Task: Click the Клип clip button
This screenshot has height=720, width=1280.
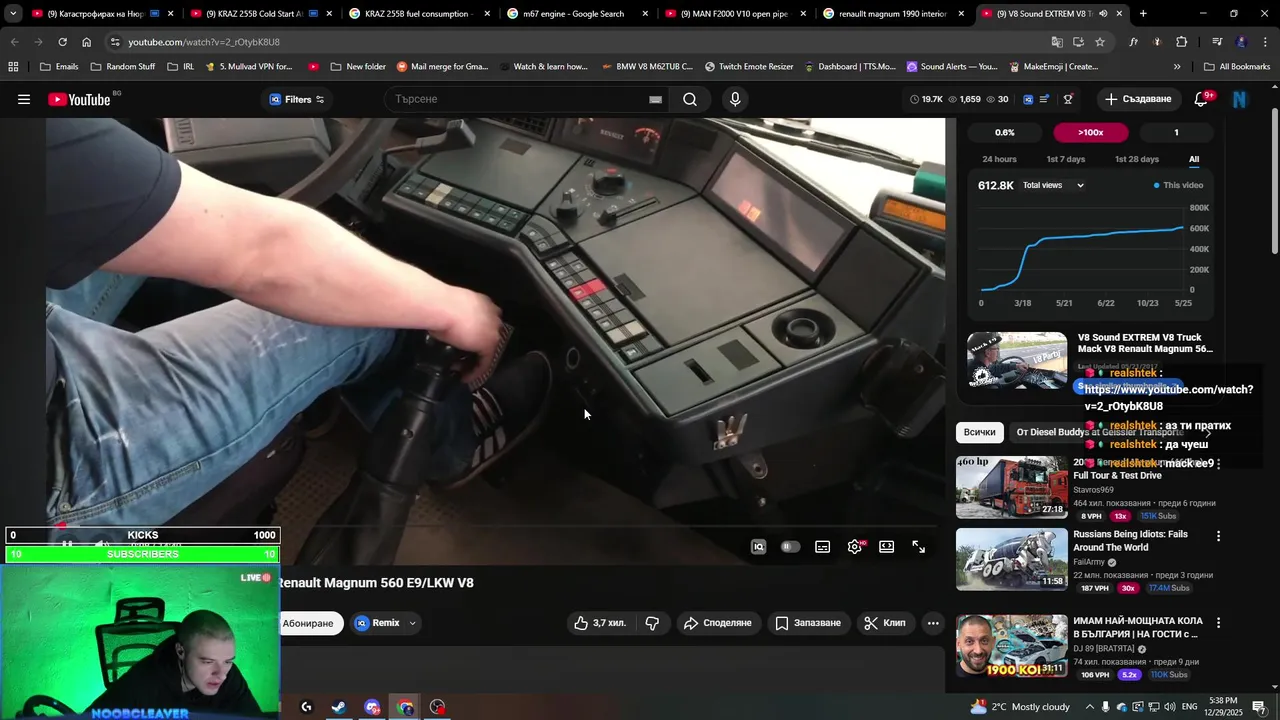Action: [884, 623]
